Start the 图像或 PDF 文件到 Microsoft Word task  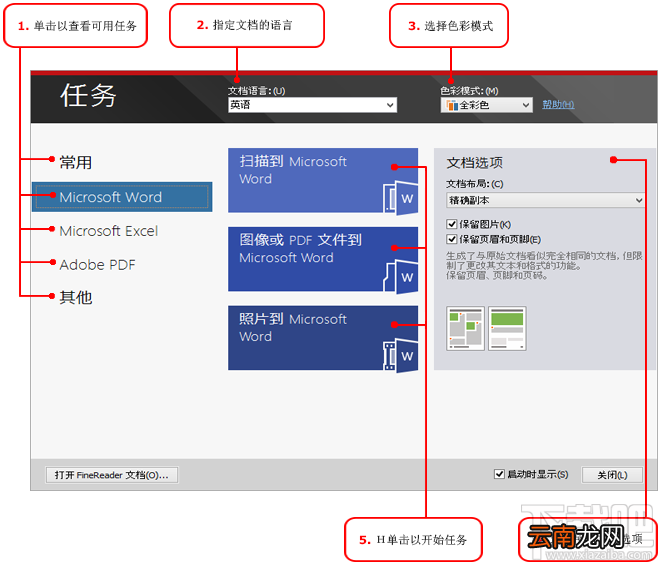(x=323, y=259)
